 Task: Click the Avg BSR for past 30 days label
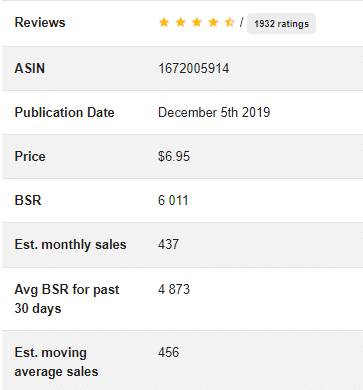click(67, 299)
